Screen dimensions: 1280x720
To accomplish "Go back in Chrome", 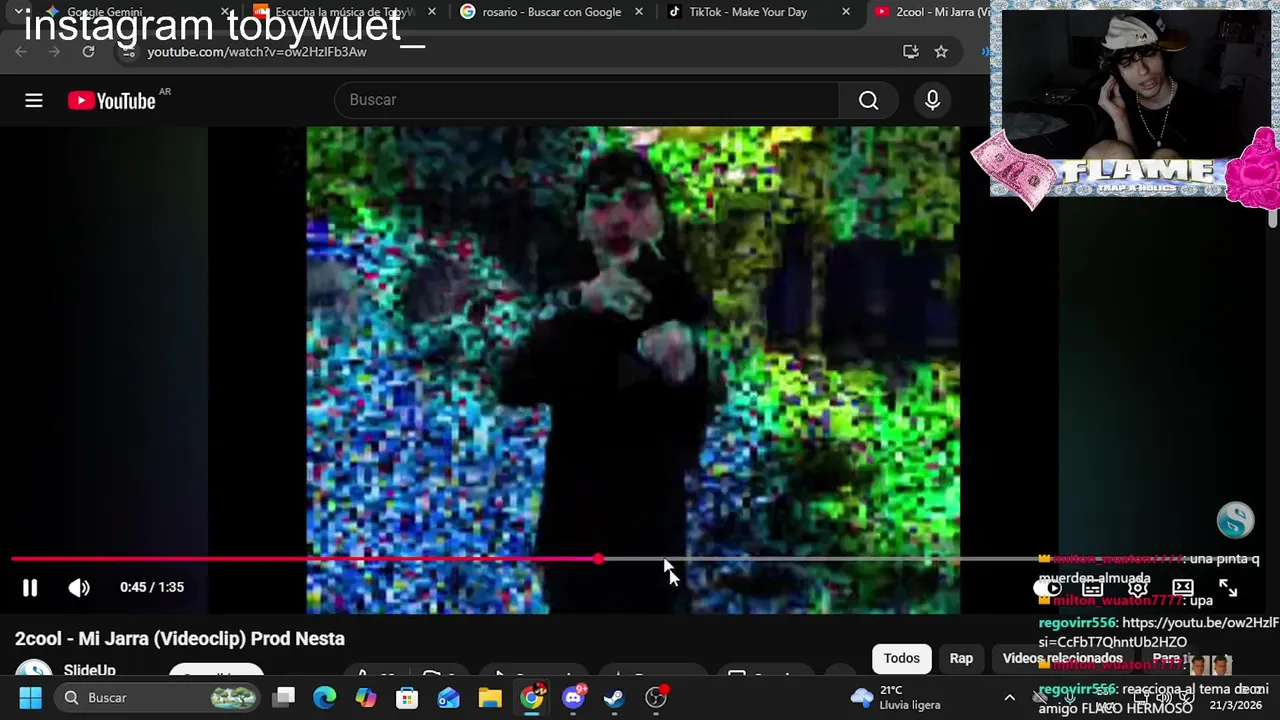I will pos(21,51).
